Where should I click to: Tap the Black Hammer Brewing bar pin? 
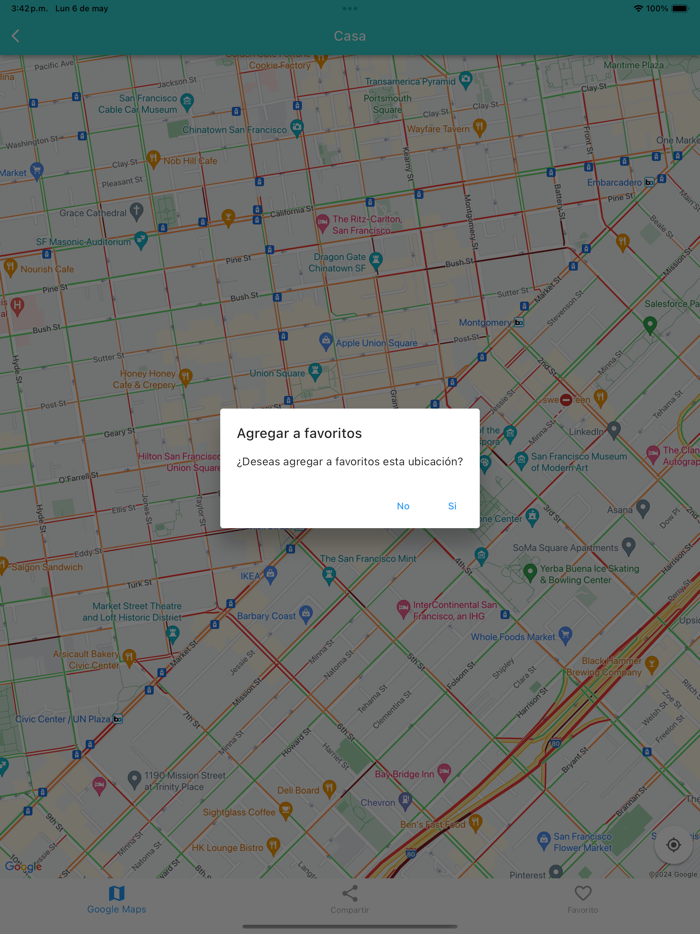click(652, 664)
